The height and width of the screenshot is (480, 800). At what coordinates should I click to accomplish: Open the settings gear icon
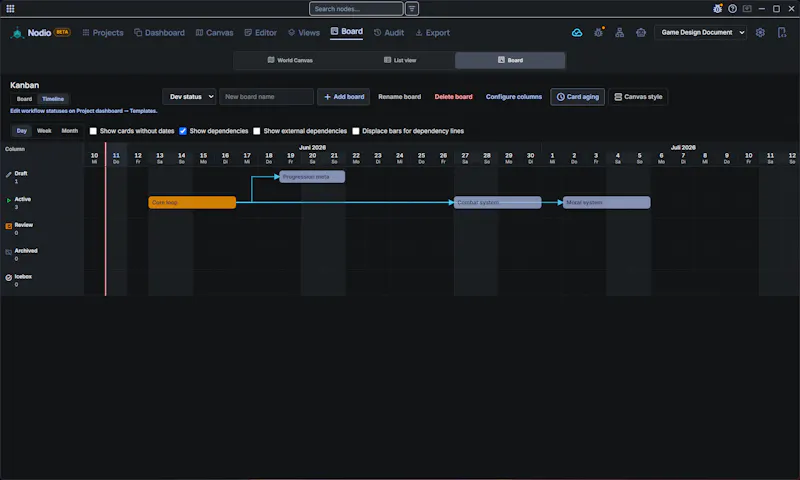760,33
